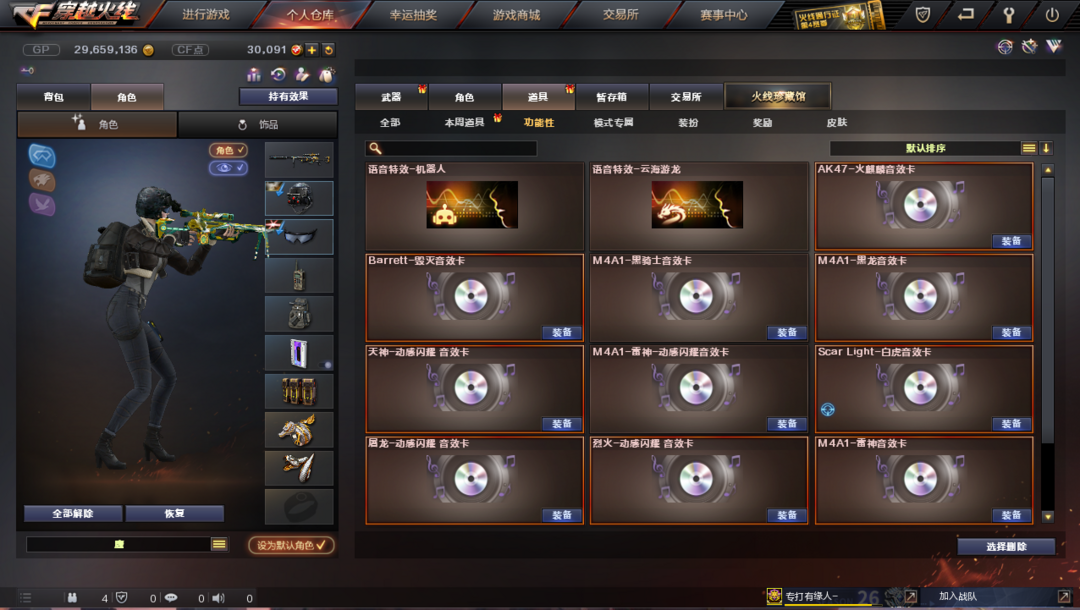Click the sort direction arrow button
Viewport: 1080px width, 610px height.
(x=1046, y=148)
